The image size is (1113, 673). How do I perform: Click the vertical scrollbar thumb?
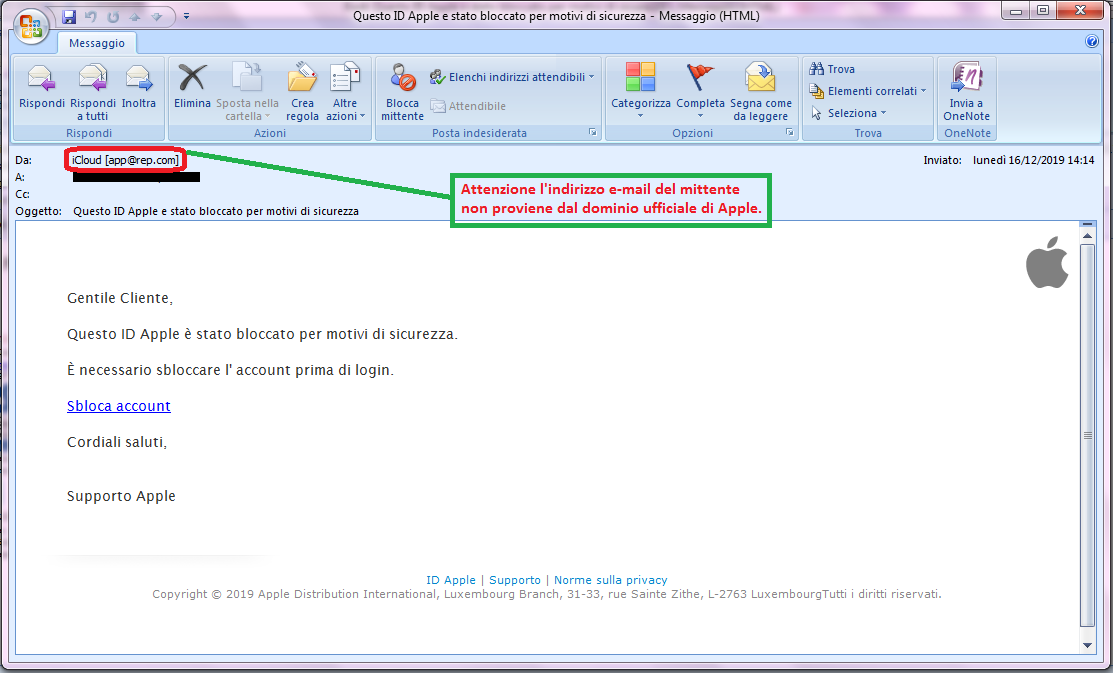(1087, 435)
